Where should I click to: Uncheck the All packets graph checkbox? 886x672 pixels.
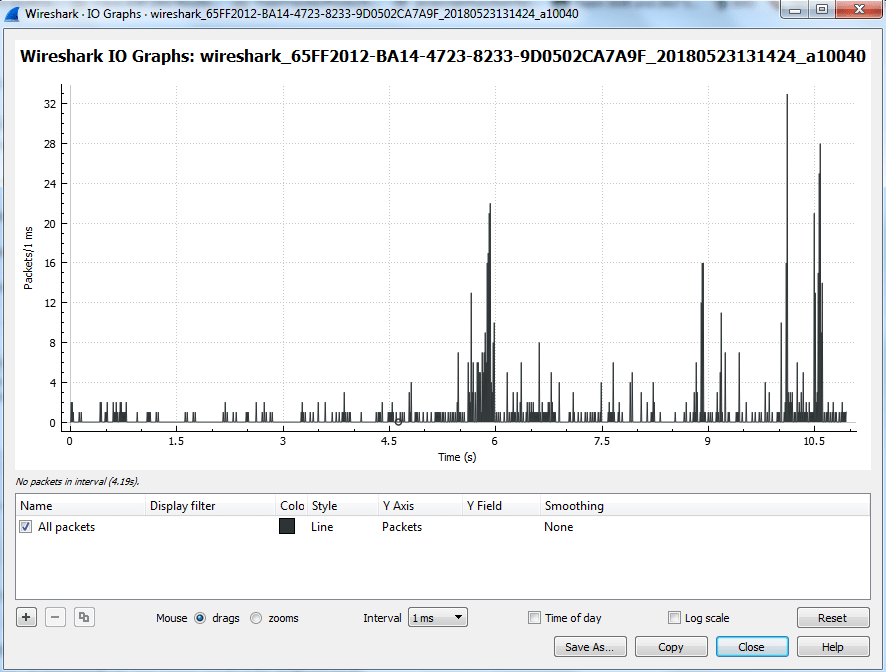[25, 527]
